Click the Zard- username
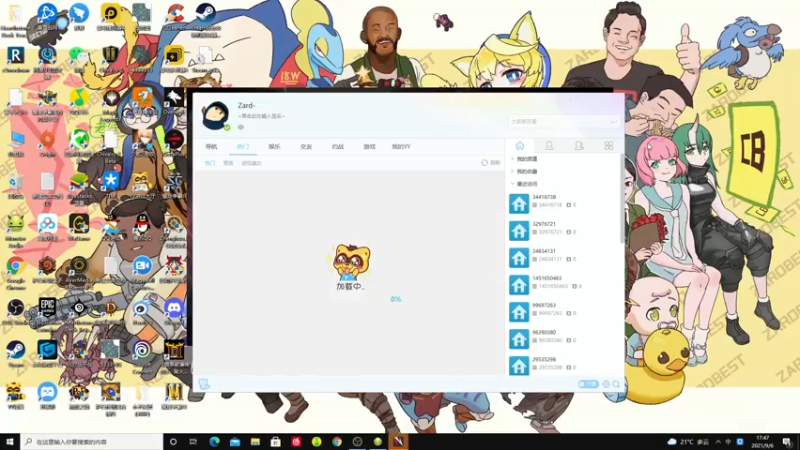Image resolution: width=800 pixels, height=450 pixels. pos(246,106)
